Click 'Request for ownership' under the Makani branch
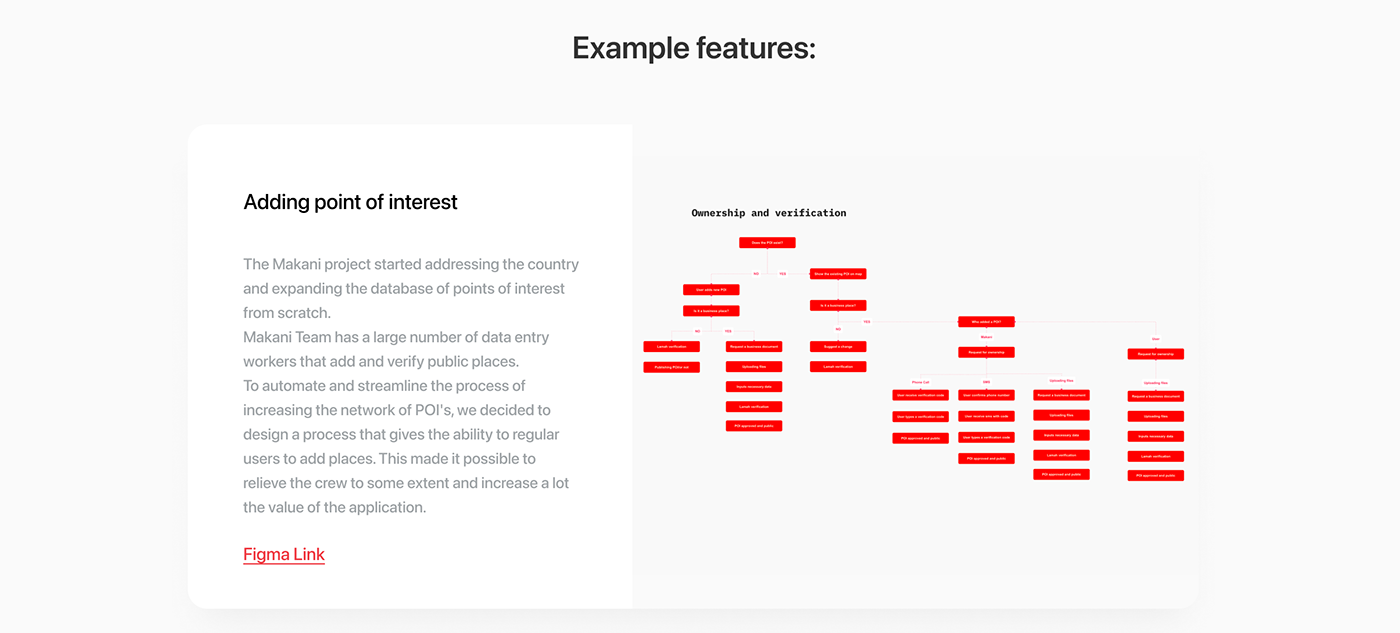 (x=986, y=352)
